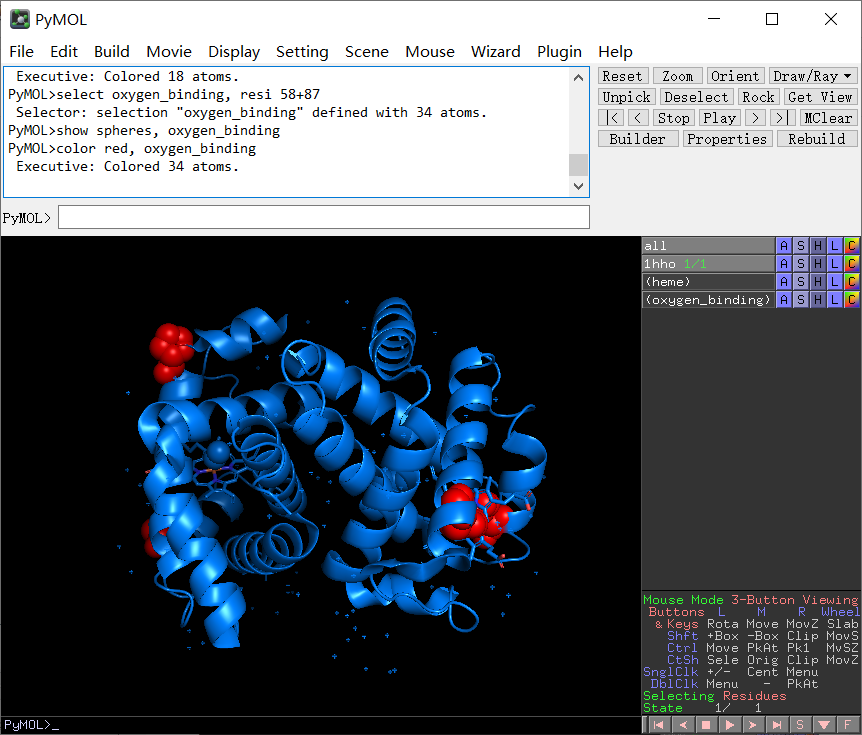Toggle the (oxygen_binding) selection entry
862x735 pixels.
pyautogui.click(x=708, y=300)
